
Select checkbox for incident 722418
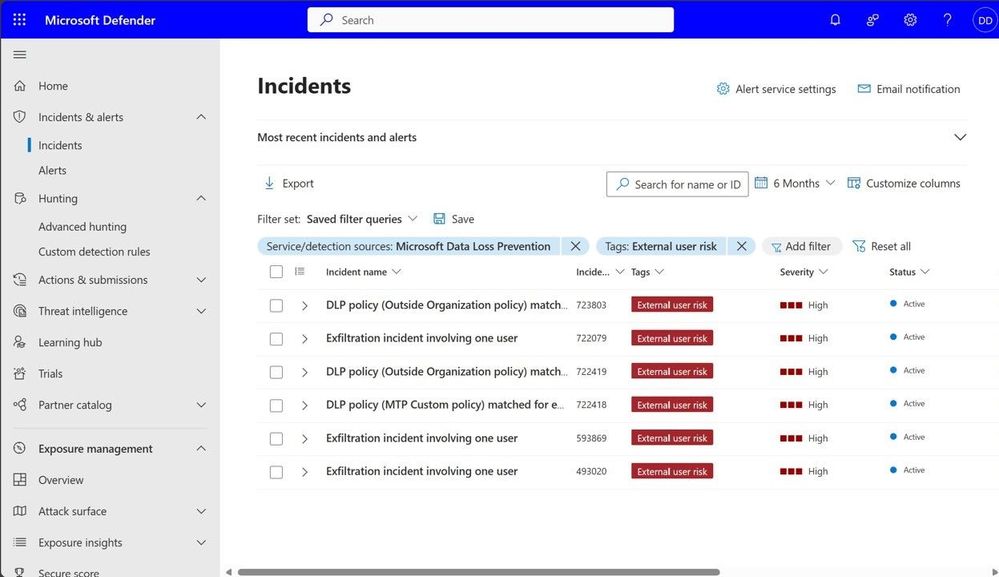276,405
